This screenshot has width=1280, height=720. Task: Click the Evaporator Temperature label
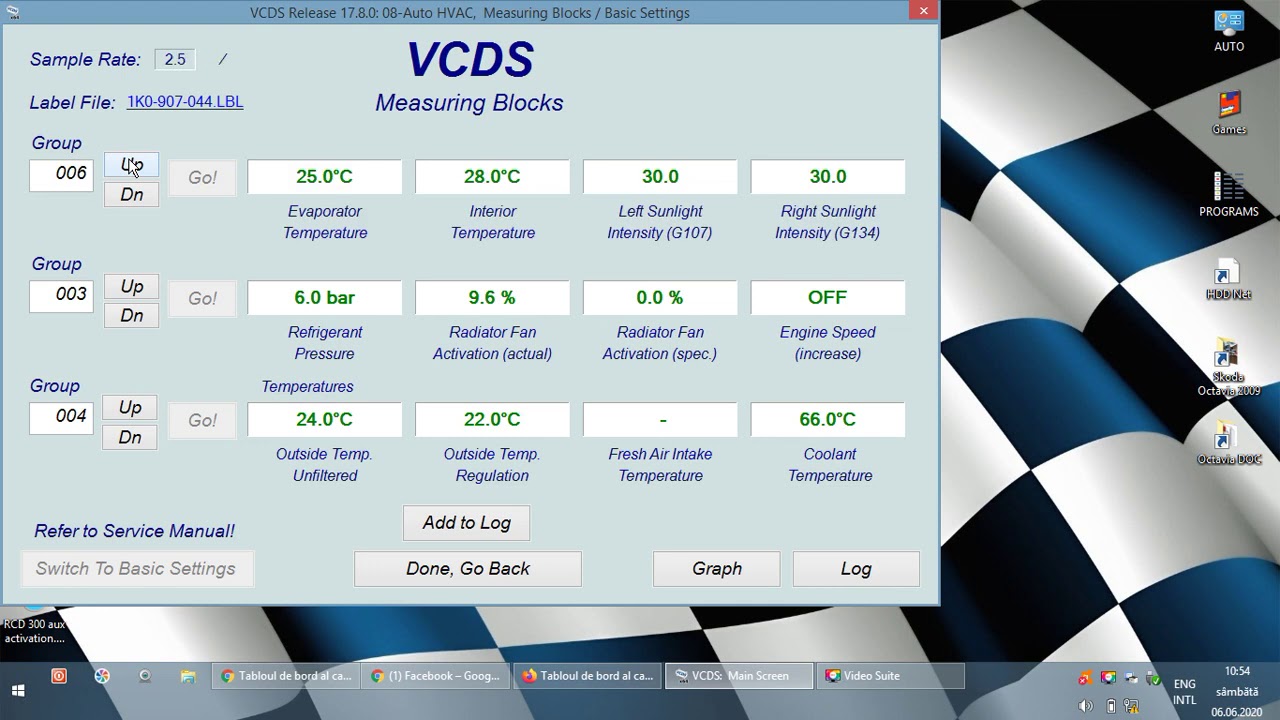pos(325,222)
